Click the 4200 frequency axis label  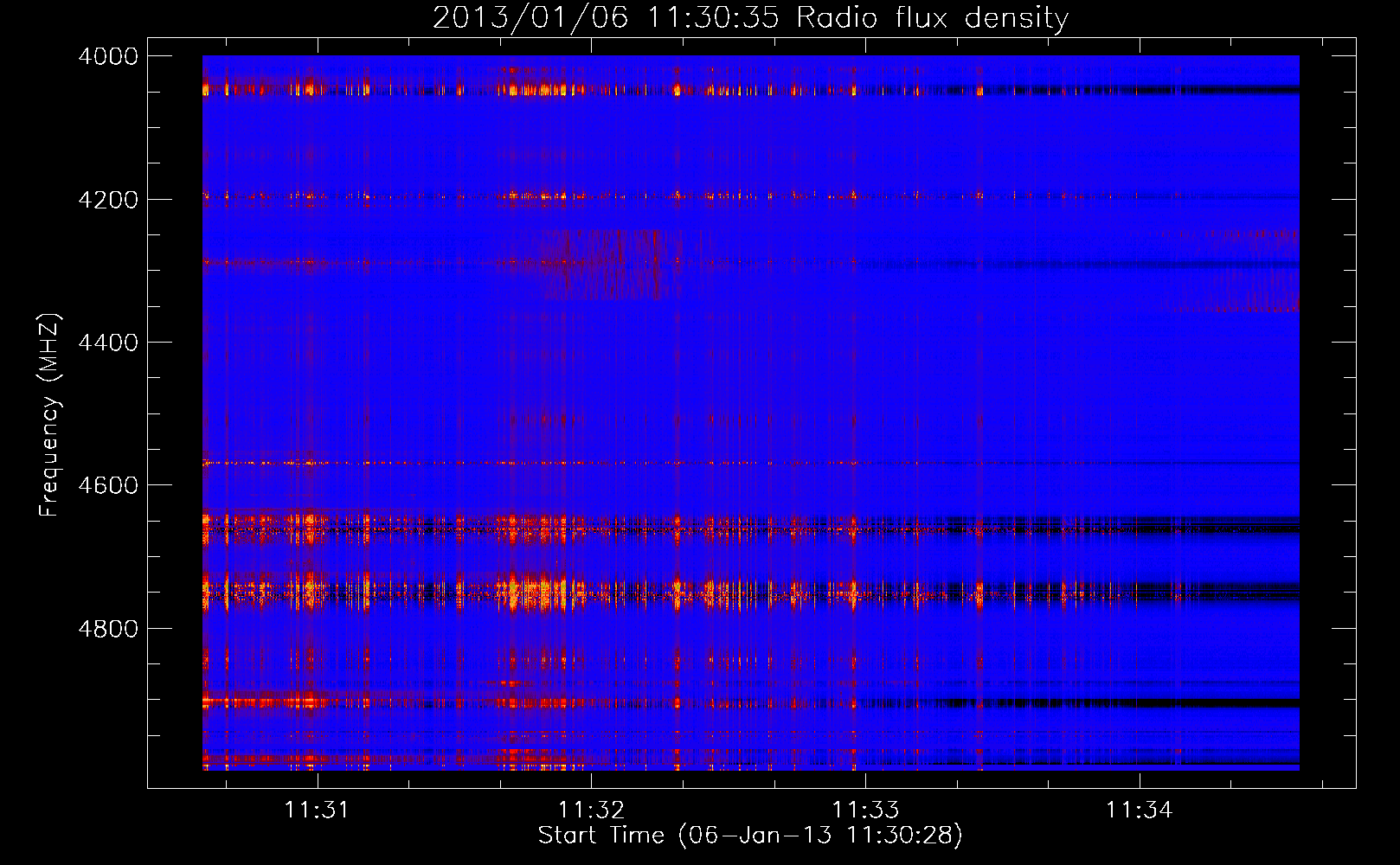108,200
